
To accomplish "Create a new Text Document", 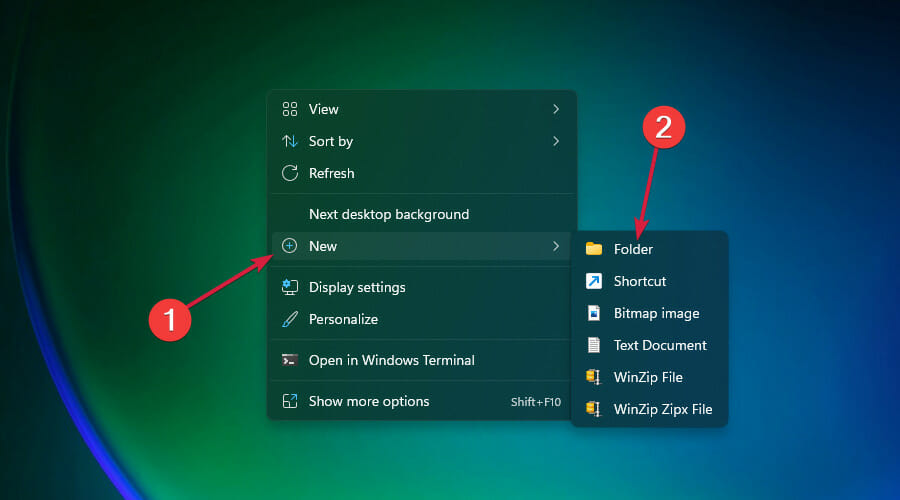I will click(x=650, y=345).
